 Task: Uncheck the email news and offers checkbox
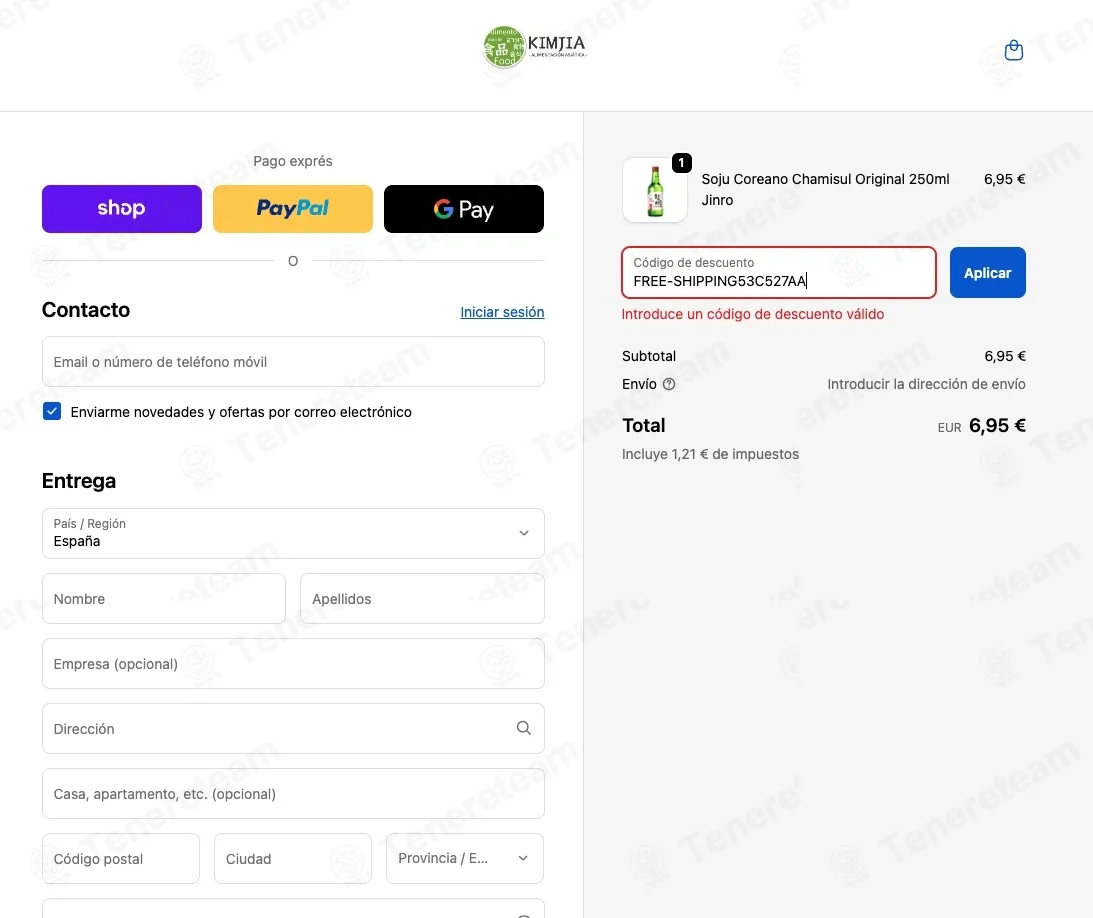[x=52, y=411]
